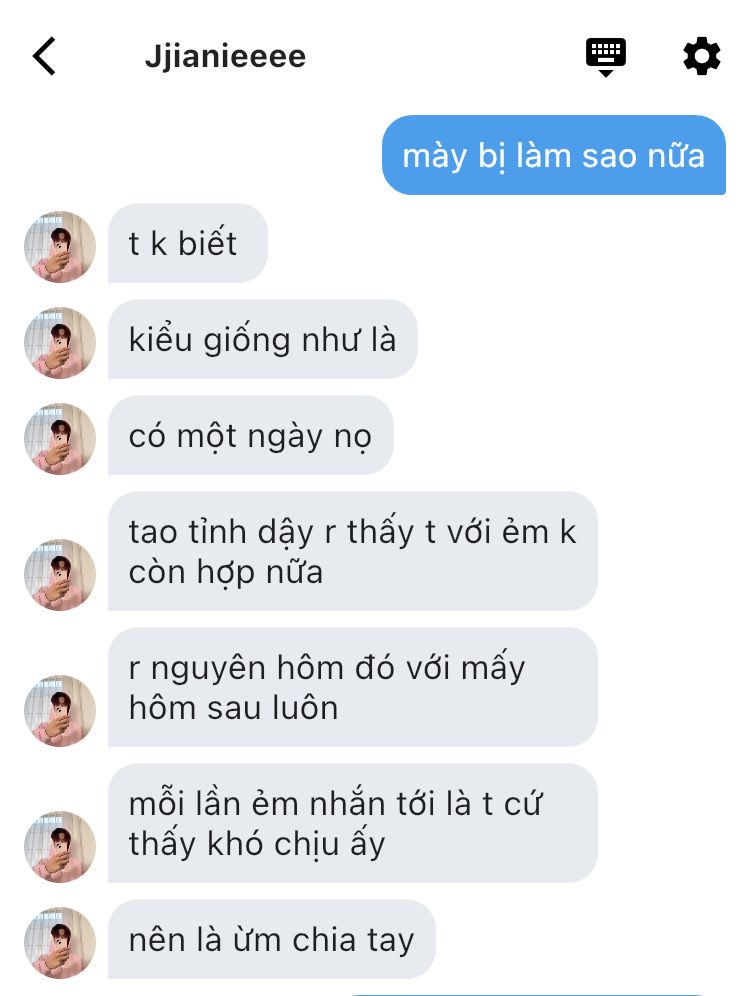The height and width of the screenshot is (996, 750).
Task: Tap avatar next to 'có một ngày nọ'
Action: pos(60,439)
